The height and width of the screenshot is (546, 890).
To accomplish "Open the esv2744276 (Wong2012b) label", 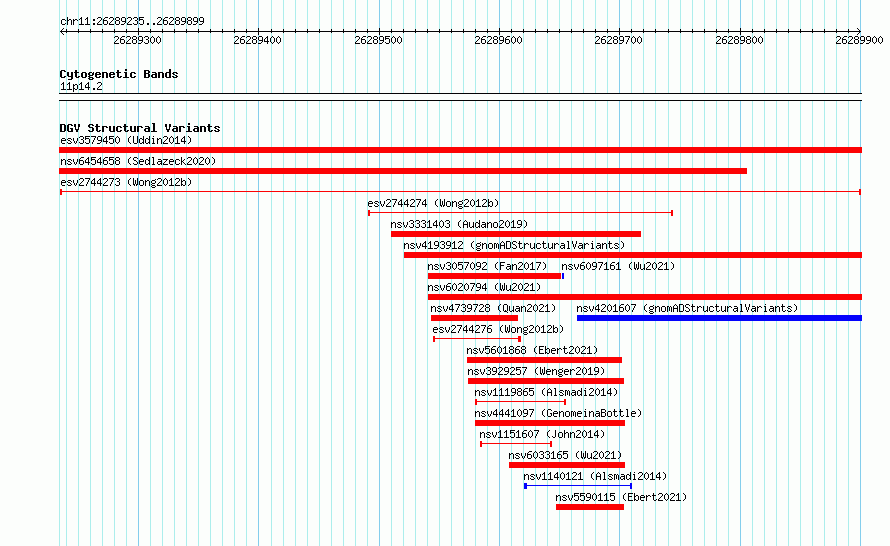I will click(x=498, y=329).
